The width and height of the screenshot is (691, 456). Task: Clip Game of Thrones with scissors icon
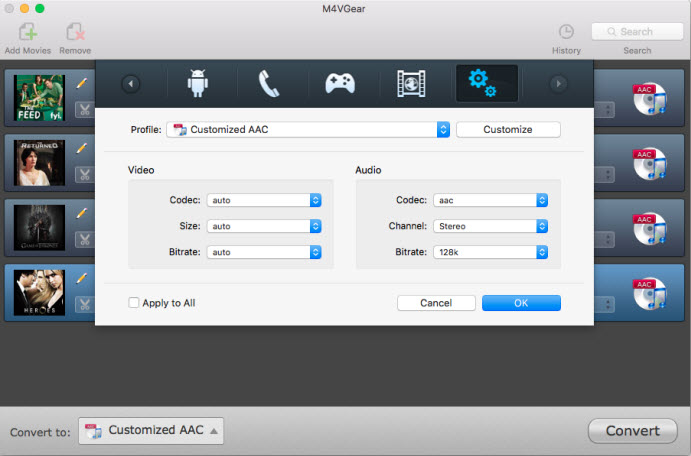pyautogui.click(x=85, y=240)
